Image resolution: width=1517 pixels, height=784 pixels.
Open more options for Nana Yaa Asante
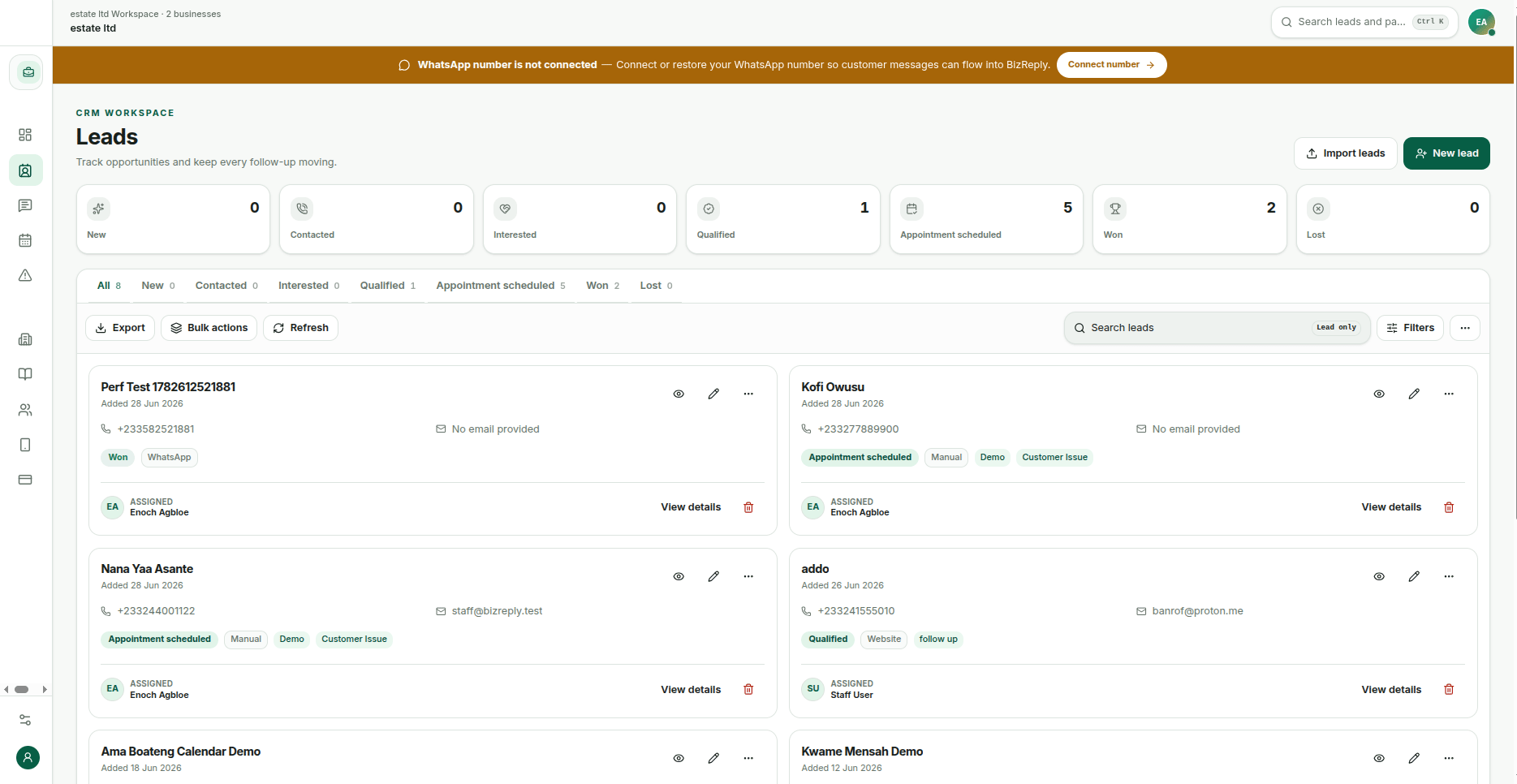pos(748,576)
